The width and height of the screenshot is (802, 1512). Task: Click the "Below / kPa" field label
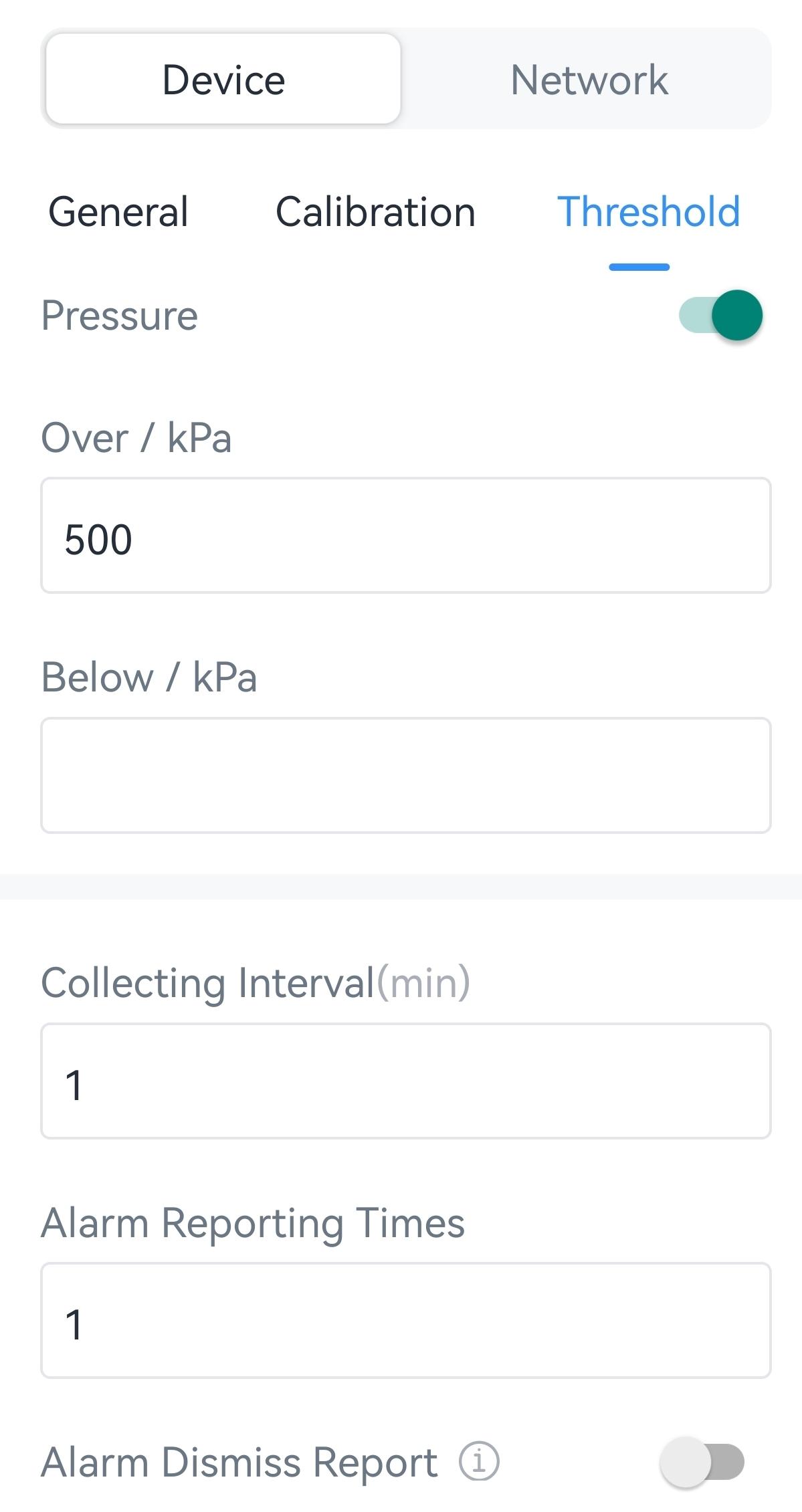(x=149, y=677)
